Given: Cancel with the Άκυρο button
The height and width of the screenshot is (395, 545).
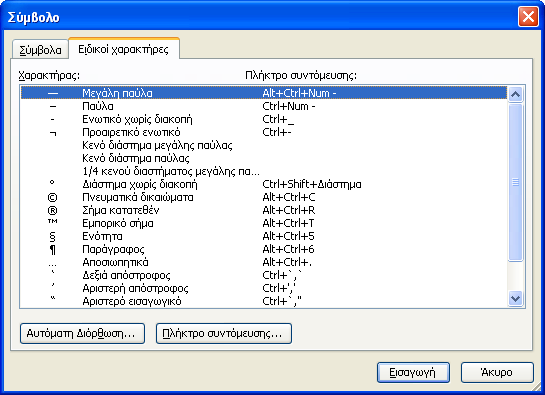Looking at the screenshot, I should 497,372.
